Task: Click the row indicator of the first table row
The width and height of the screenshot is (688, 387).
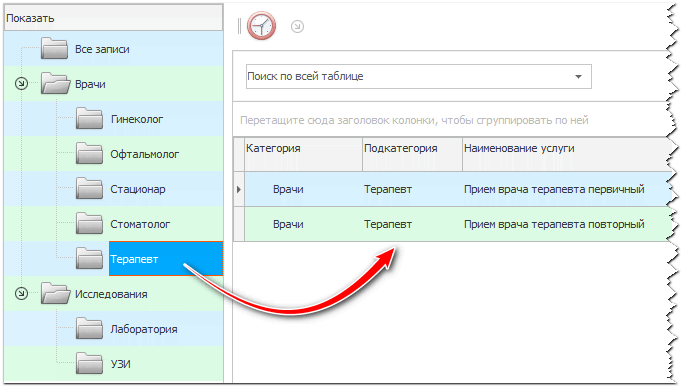Action: click(239, 189)
